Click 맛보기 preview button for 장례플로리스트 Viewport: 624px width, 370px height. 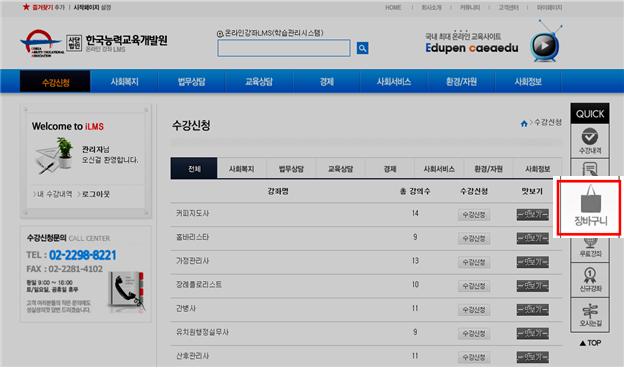532,286
